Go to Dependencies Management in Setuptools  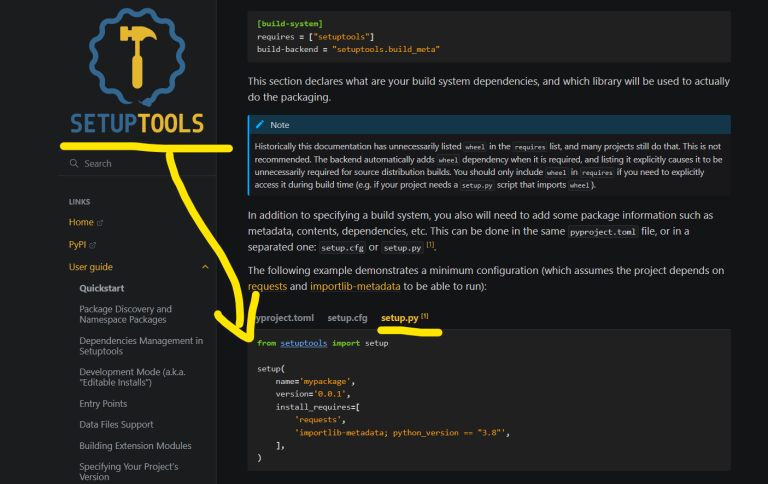pyautogui.click(x=140, y=346)
